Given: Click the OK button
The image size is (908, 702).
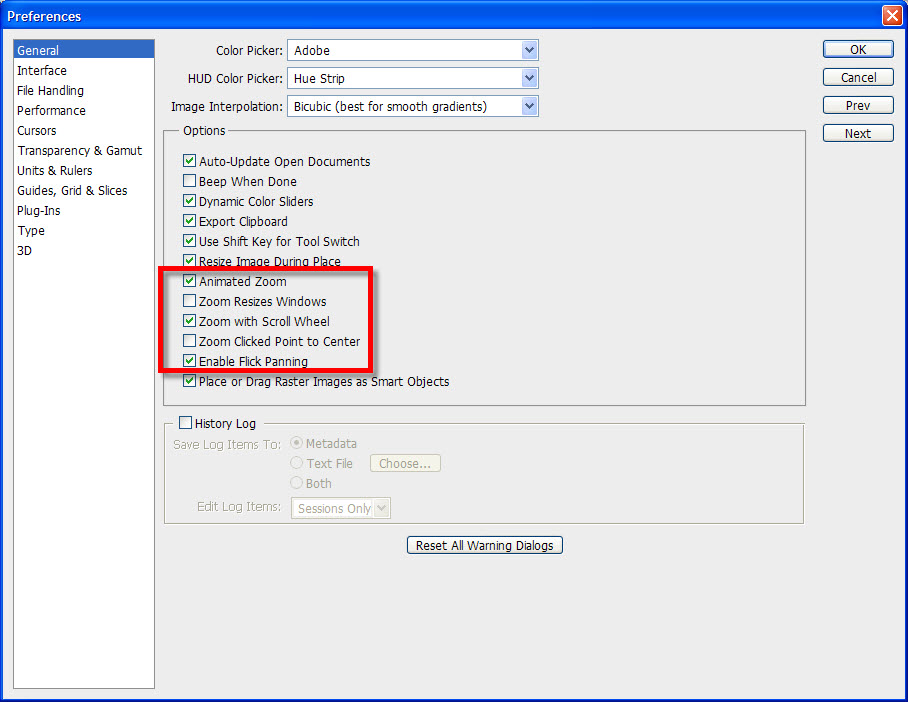Looking at the screenshot, I should tap(858, 49).
